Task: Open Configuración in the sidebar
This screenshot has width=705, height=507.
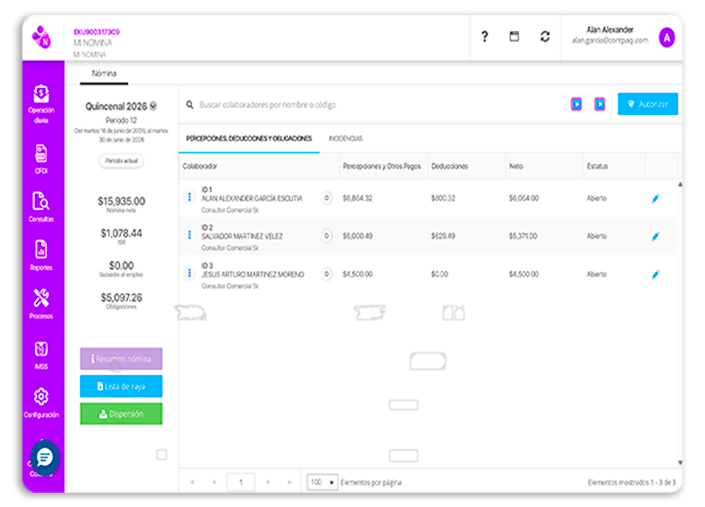Action: pos(41,403)
